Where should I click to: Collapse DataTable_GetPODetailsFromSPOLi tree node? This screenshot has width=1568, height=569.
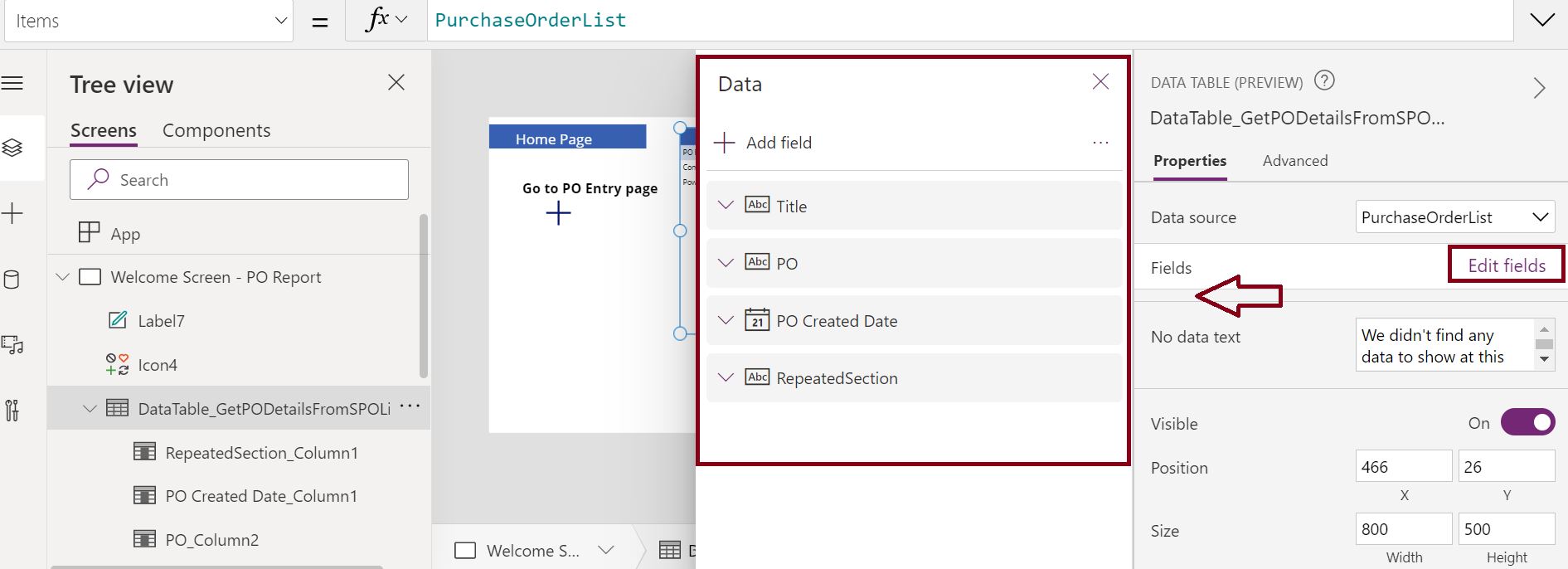[x=90, y=408]
